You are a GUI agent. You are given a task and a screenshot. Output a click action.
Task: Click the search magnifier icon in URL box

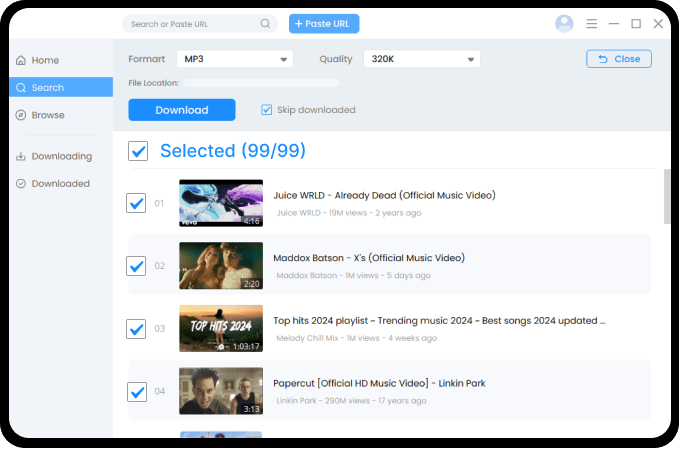(x=265, y=24)
